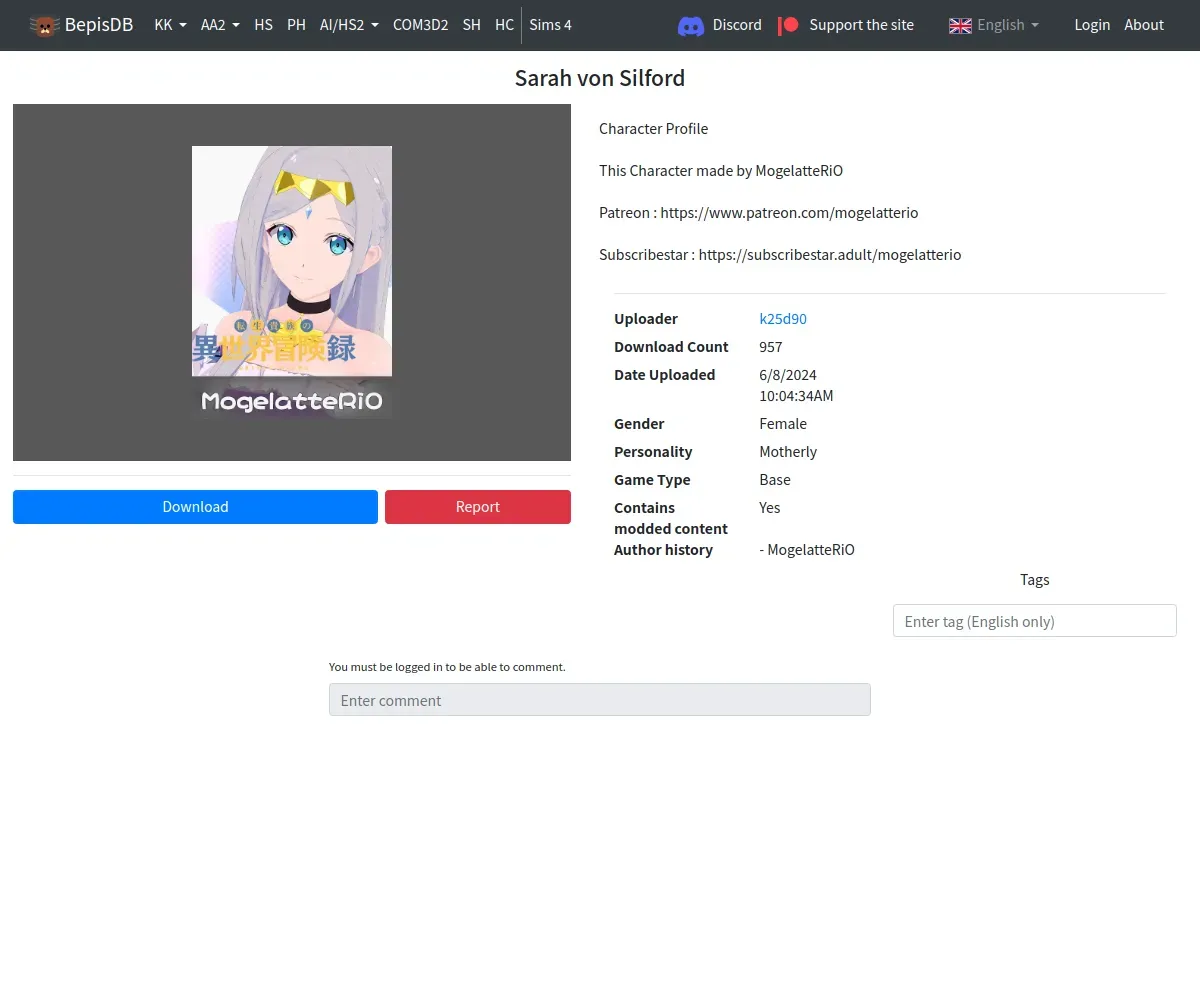Click the Download Count value 957
1200x1000 pixels.
pos(771,347)
